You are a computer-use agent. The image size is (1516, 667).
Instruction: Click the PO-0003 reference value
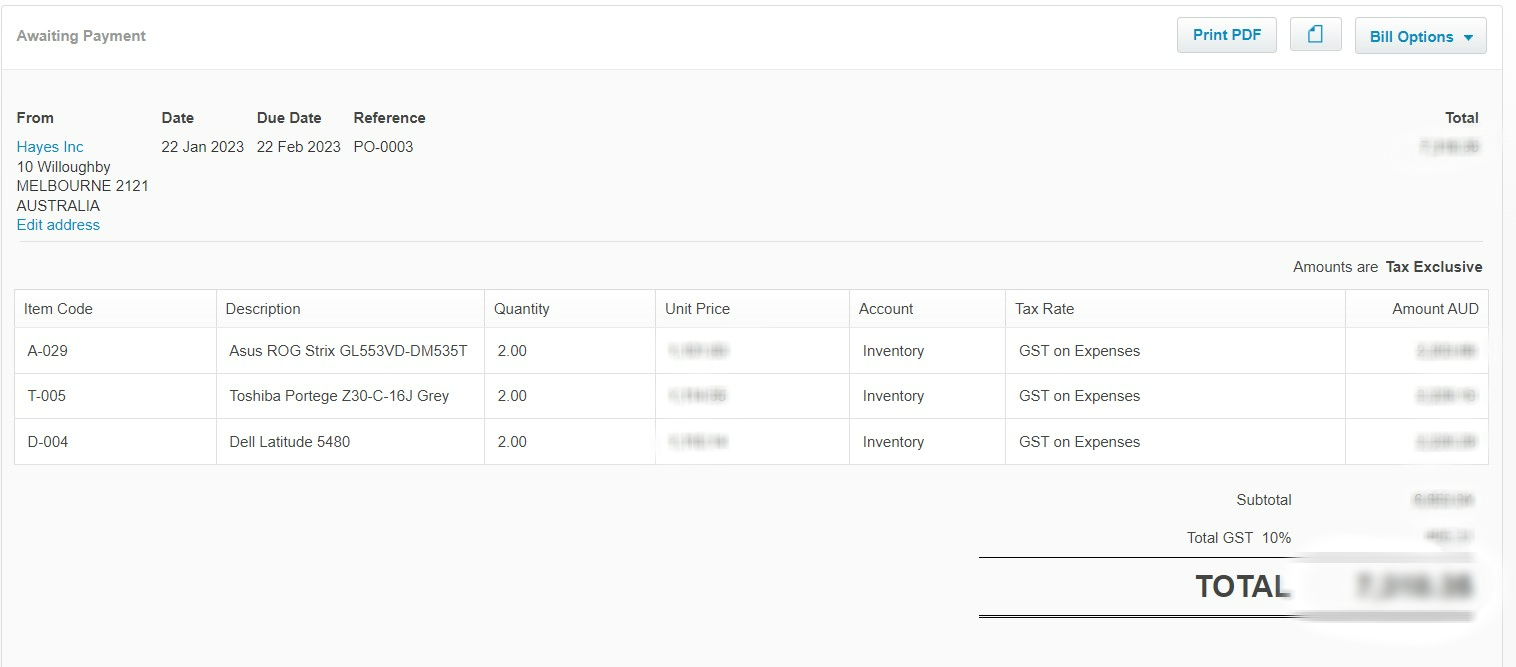click(383, 147)
